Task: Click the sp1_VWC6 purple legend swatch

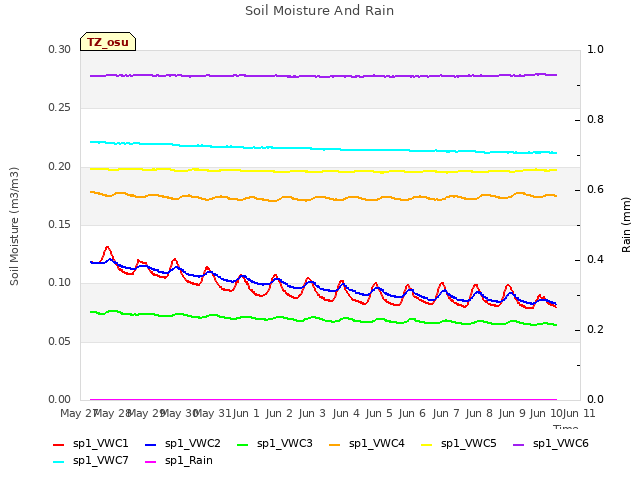Action: [x=518, y=445]
